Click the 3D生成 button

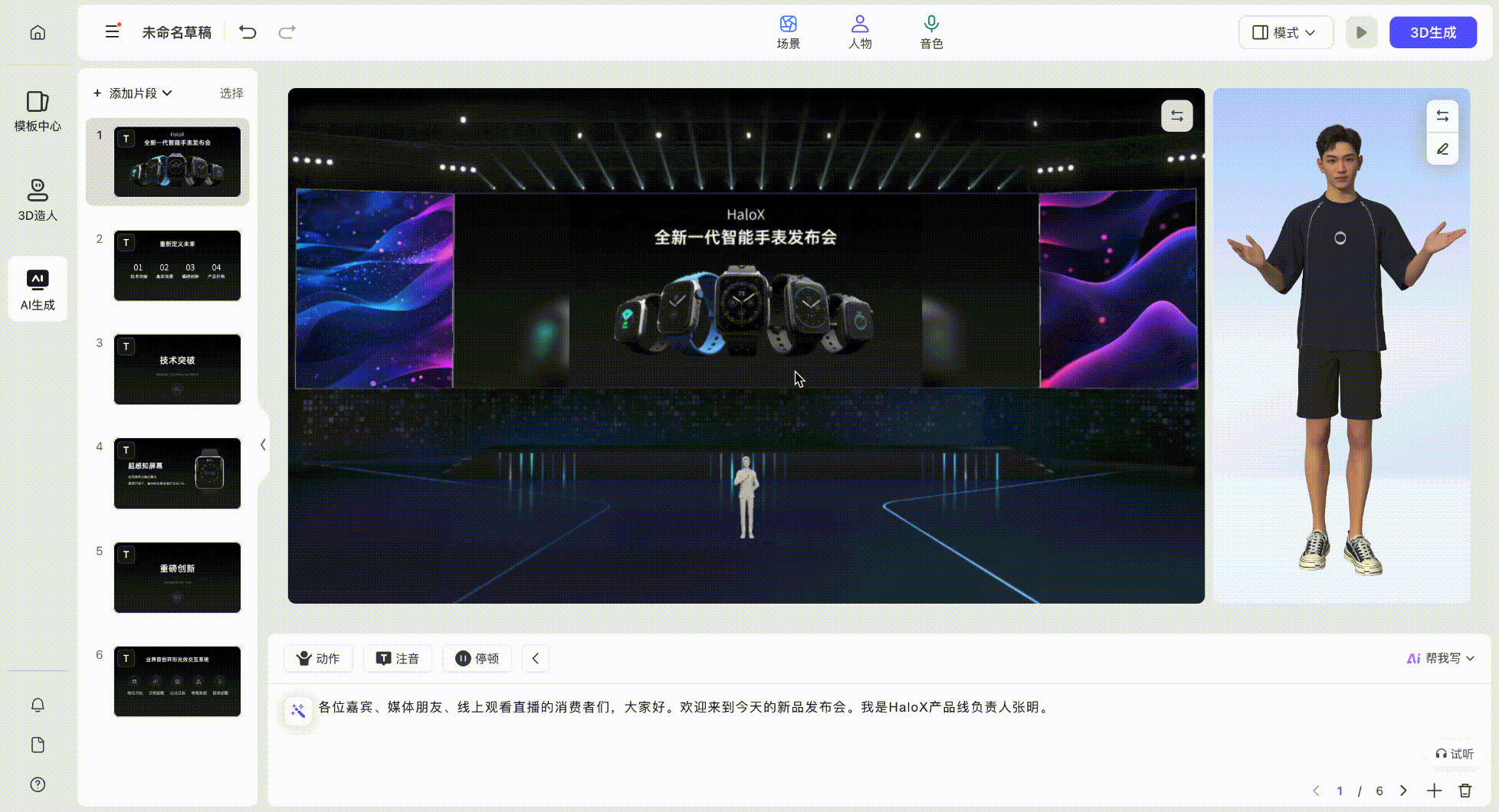point(1433,32)
